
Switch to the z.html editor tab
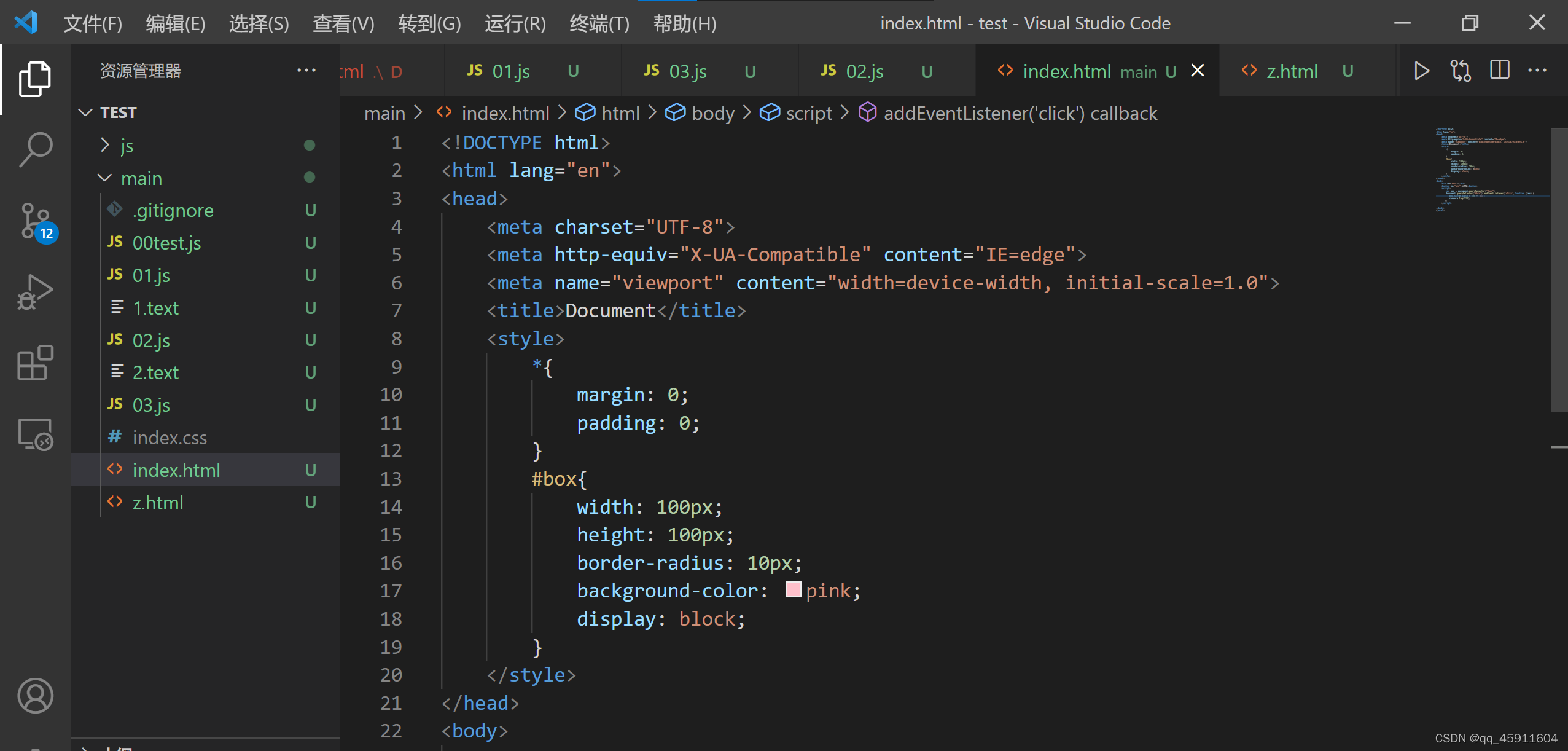coord(1308,71)
